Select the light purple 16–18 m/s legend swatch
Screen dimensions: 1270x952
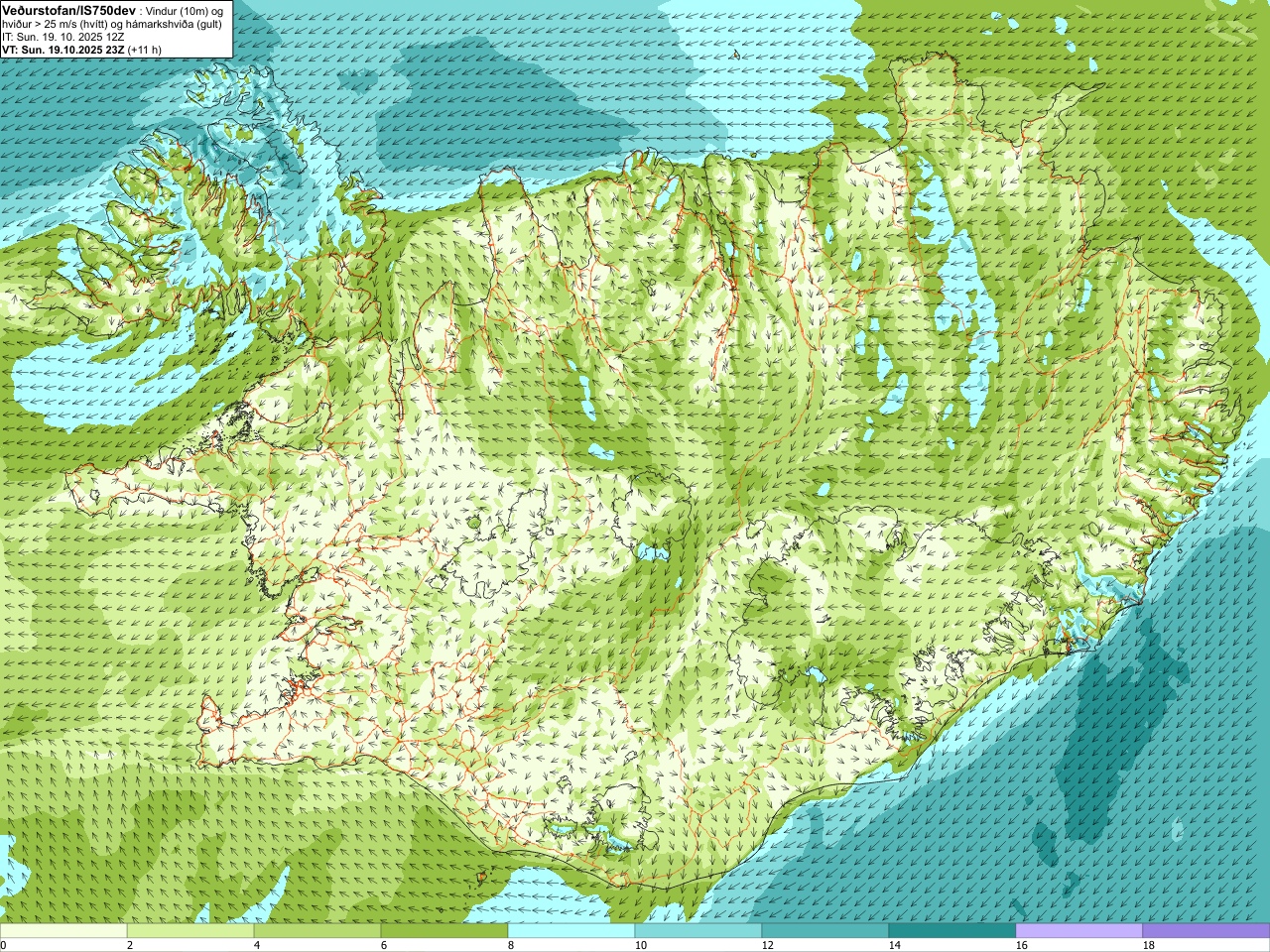pyautogui.click(x=1079, y=931)
